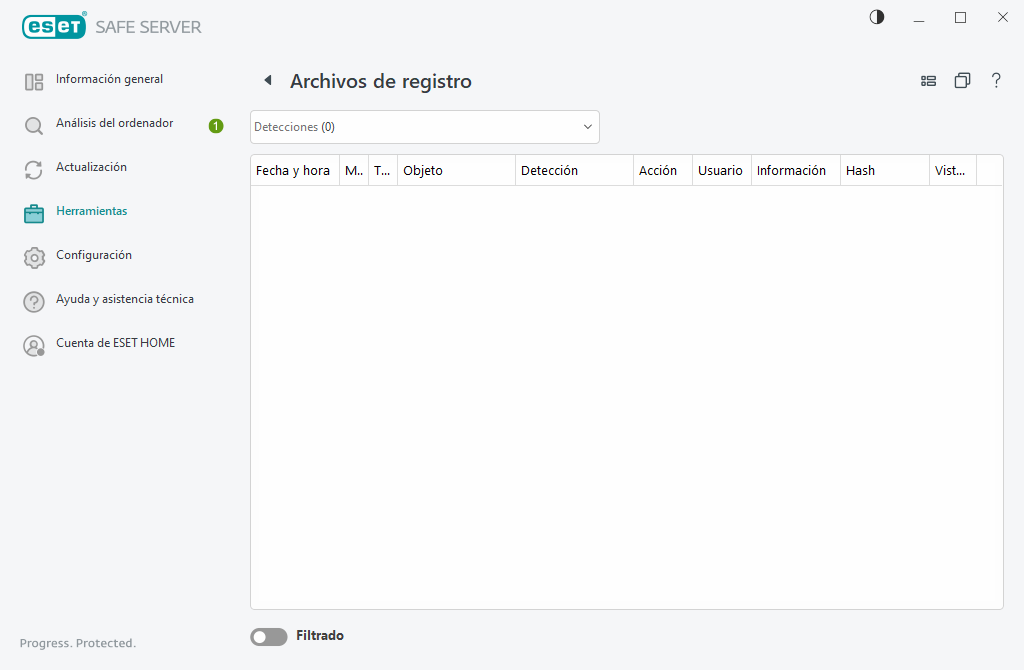Open the help question mark icon
1024x670 pixels.
(996, 80)
